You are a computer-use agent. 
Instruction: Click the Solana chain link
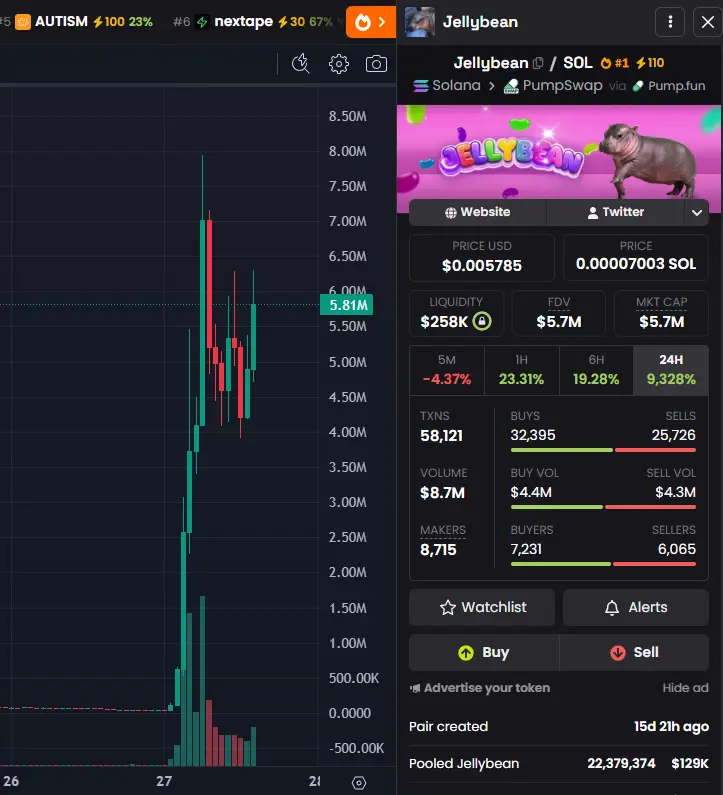pos(447,86)
